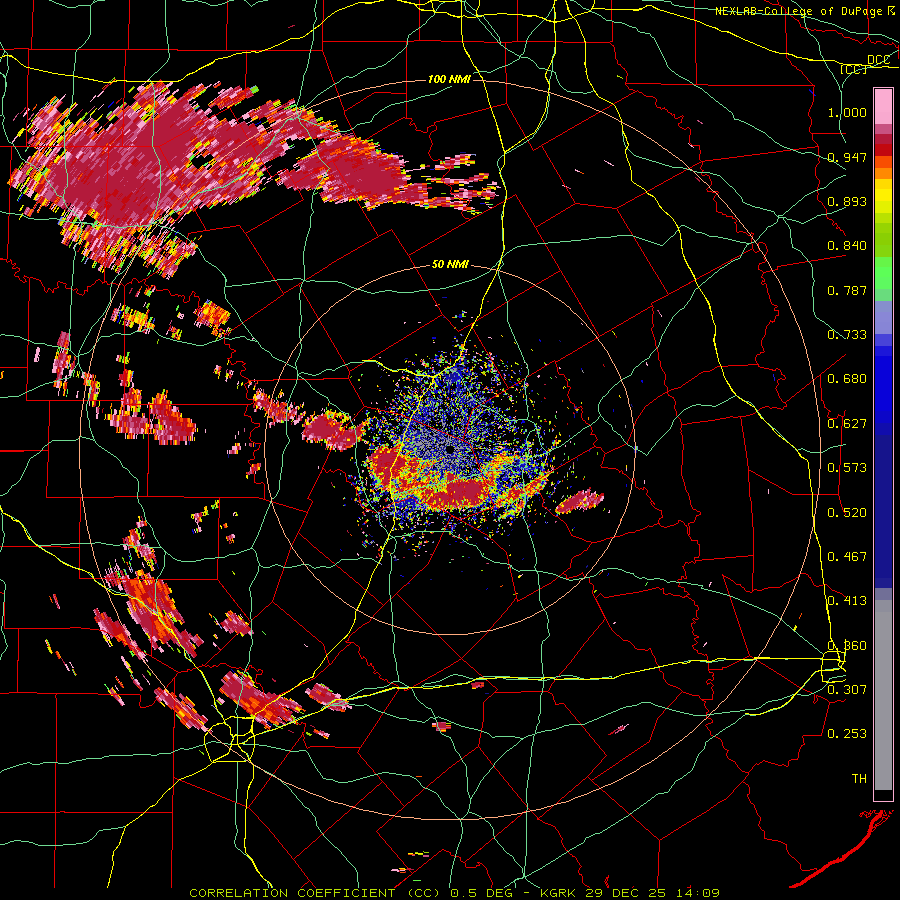Select the pink swatch atop the color scale
The height and width of the screenshot is (900, 900).
(x=883, y=107)
